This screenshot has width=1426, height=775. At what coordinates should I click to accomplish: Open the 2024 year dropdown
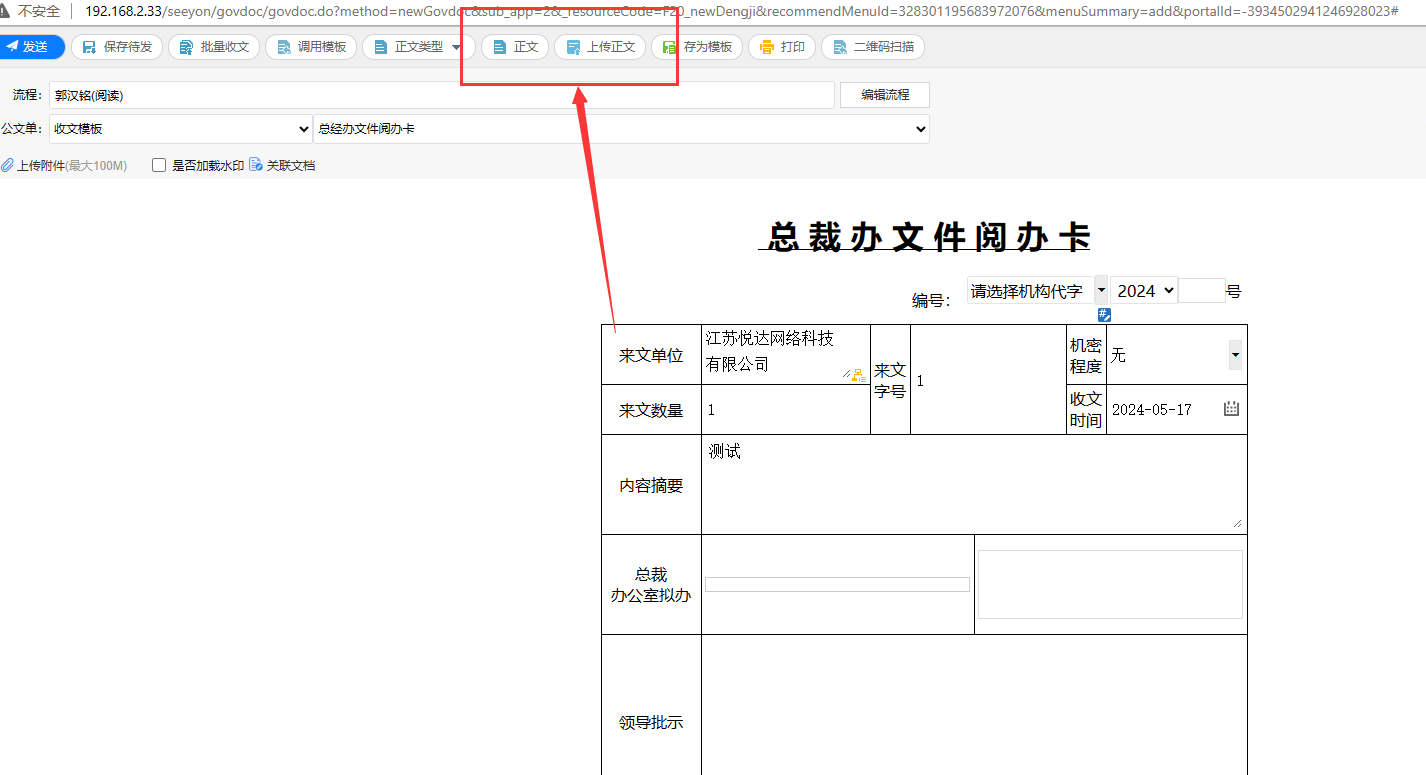(1144, 291)
